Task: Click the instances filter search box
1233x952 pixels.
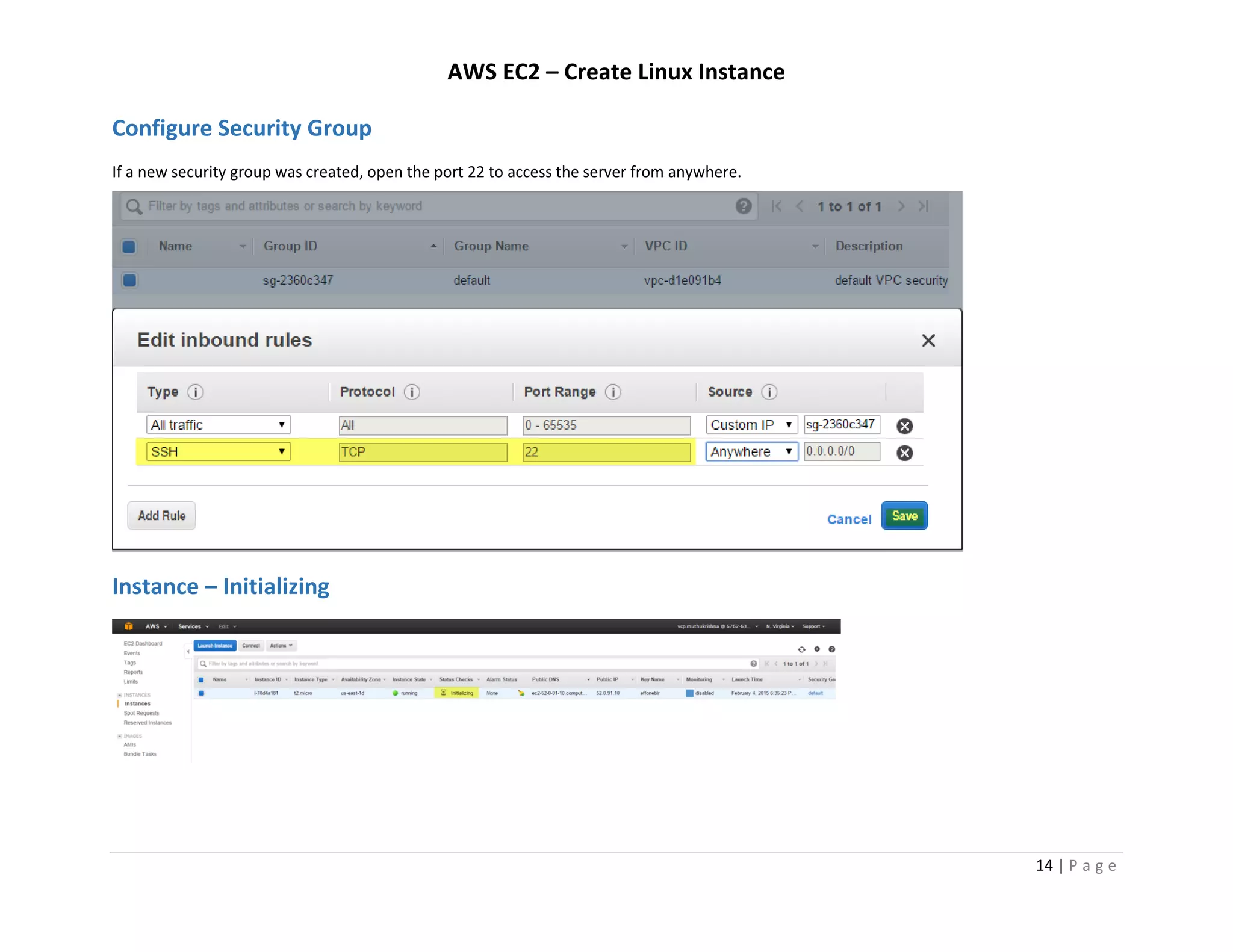Action: click(x=477, y=664)
